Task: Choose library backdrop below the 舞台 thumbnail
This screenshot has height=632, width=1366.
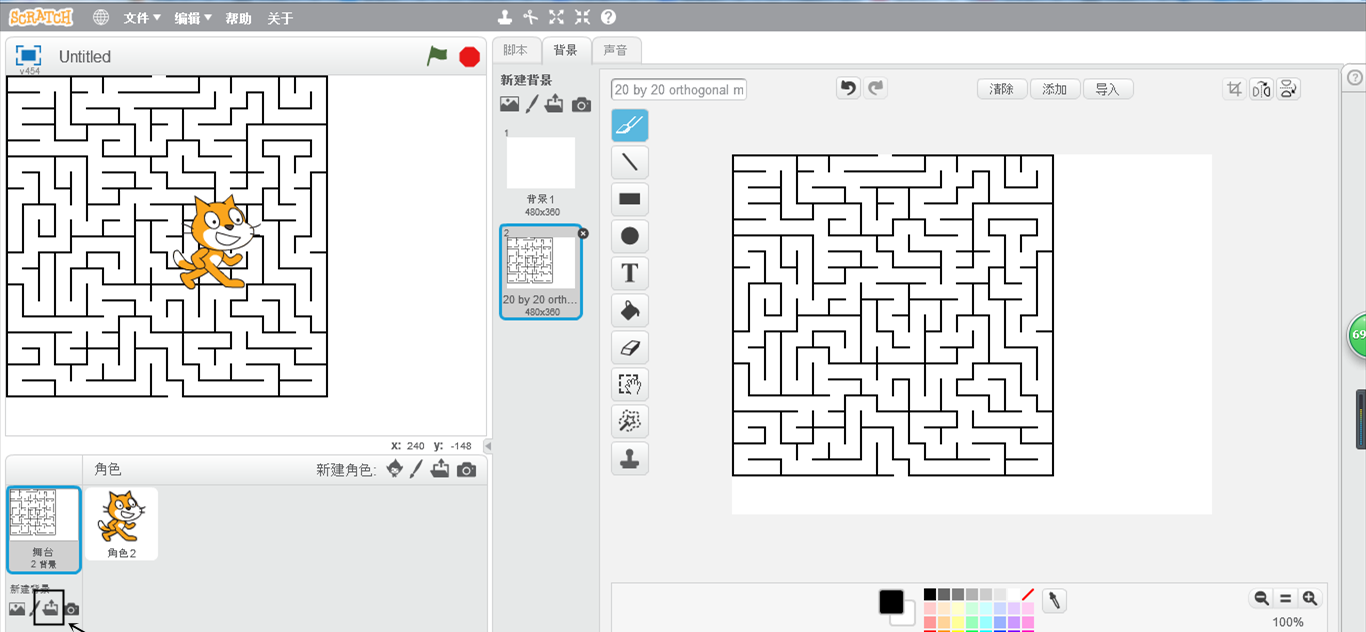Action: (17, 609)
